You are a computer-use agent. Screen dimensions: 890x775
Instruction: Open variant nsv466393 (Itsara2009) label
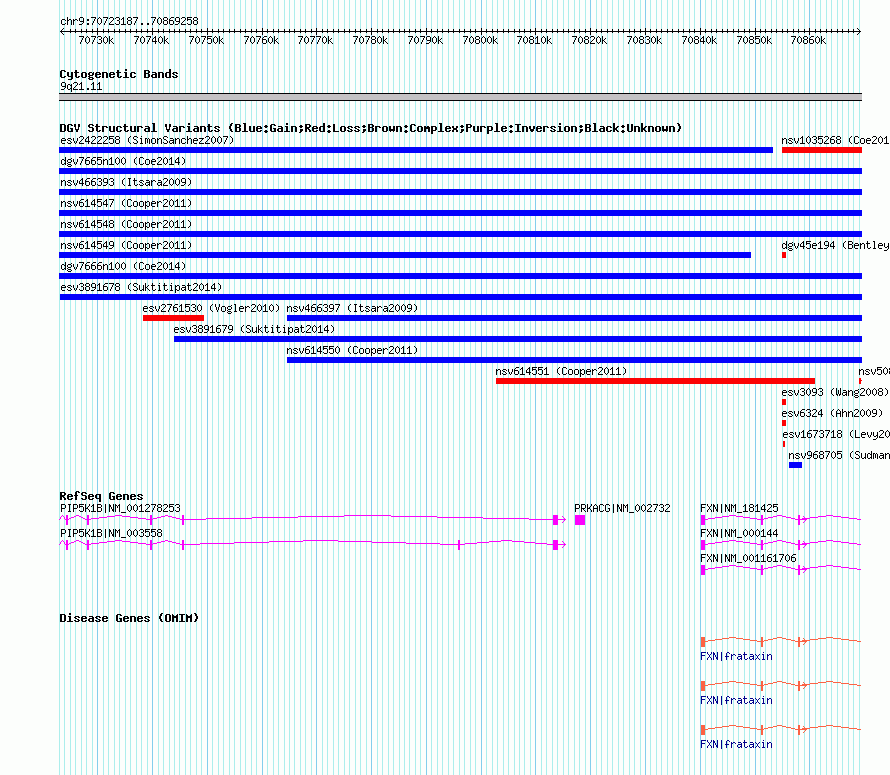pyautogui.click(x=126, y=182)
